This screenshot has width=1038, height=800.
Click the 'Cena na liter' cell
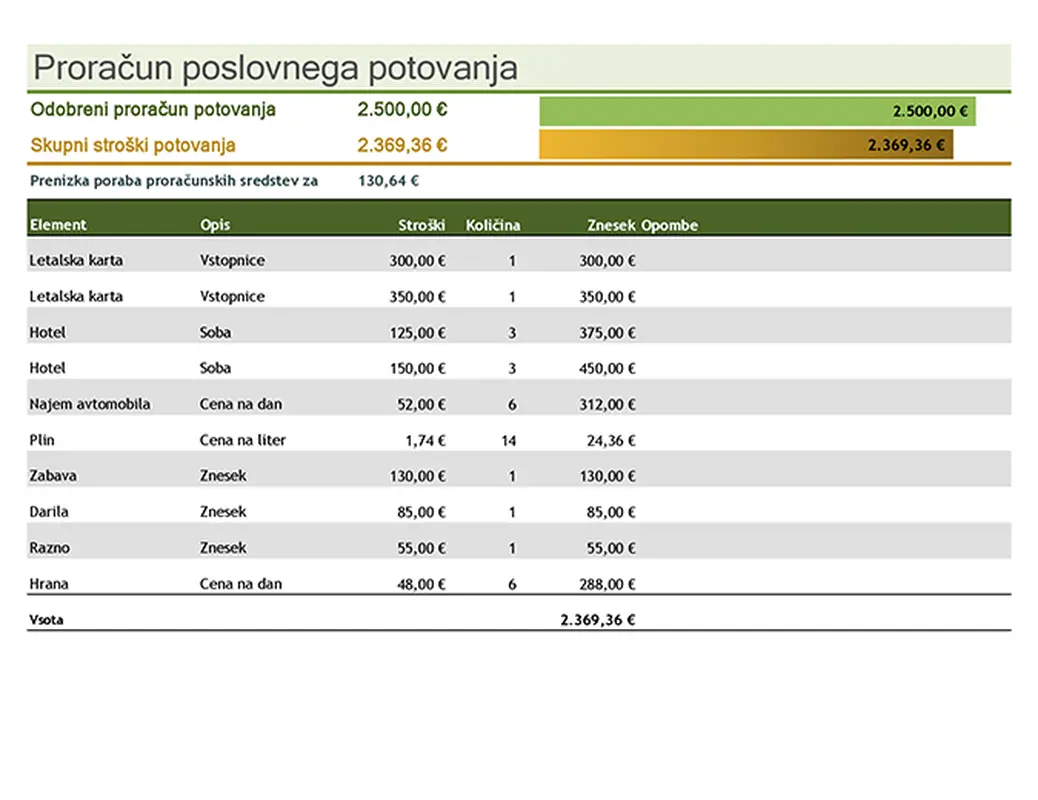click(x=243, y=440)
